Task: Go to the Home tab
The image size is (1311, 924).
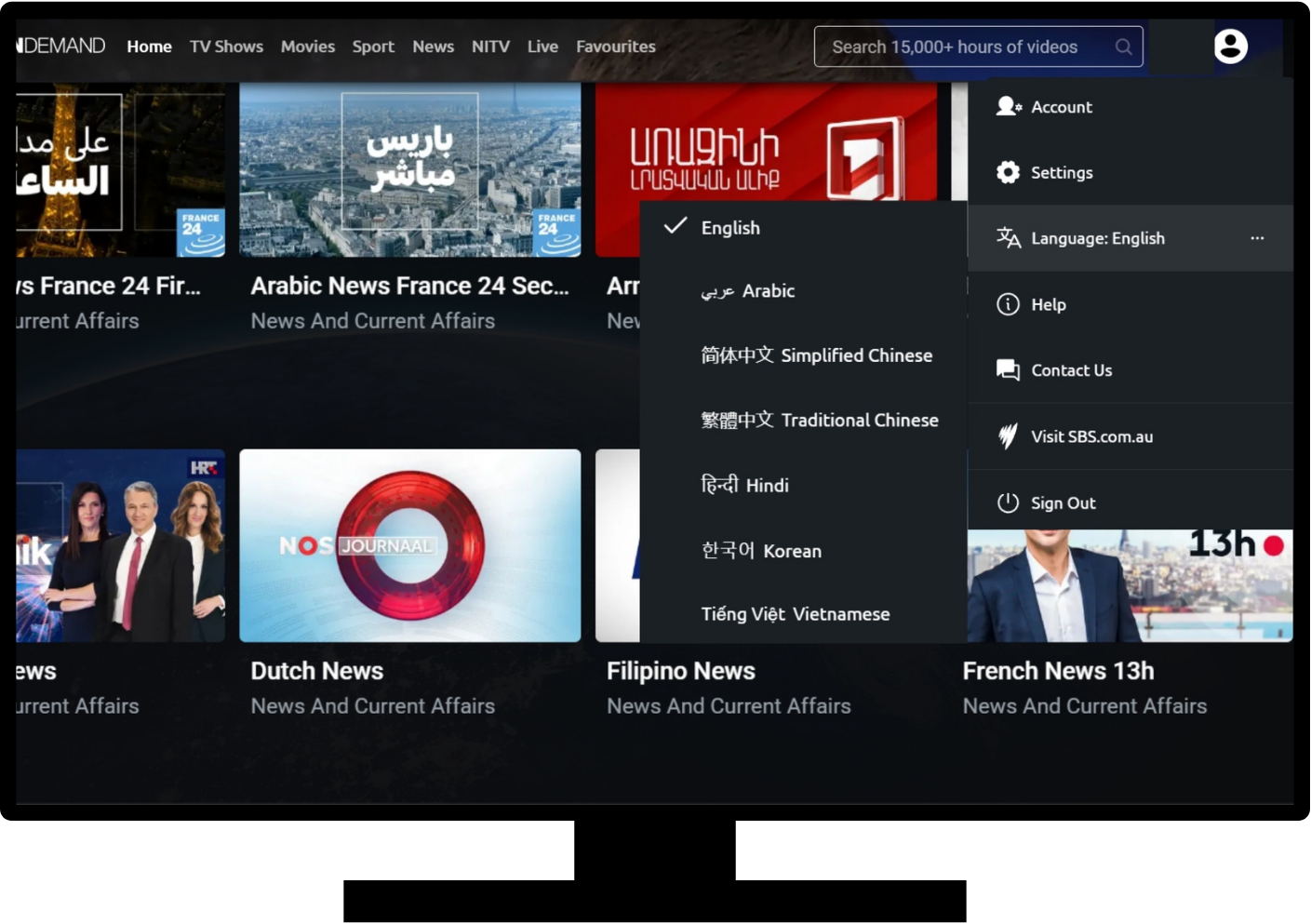Action: (x=149, y=47)
